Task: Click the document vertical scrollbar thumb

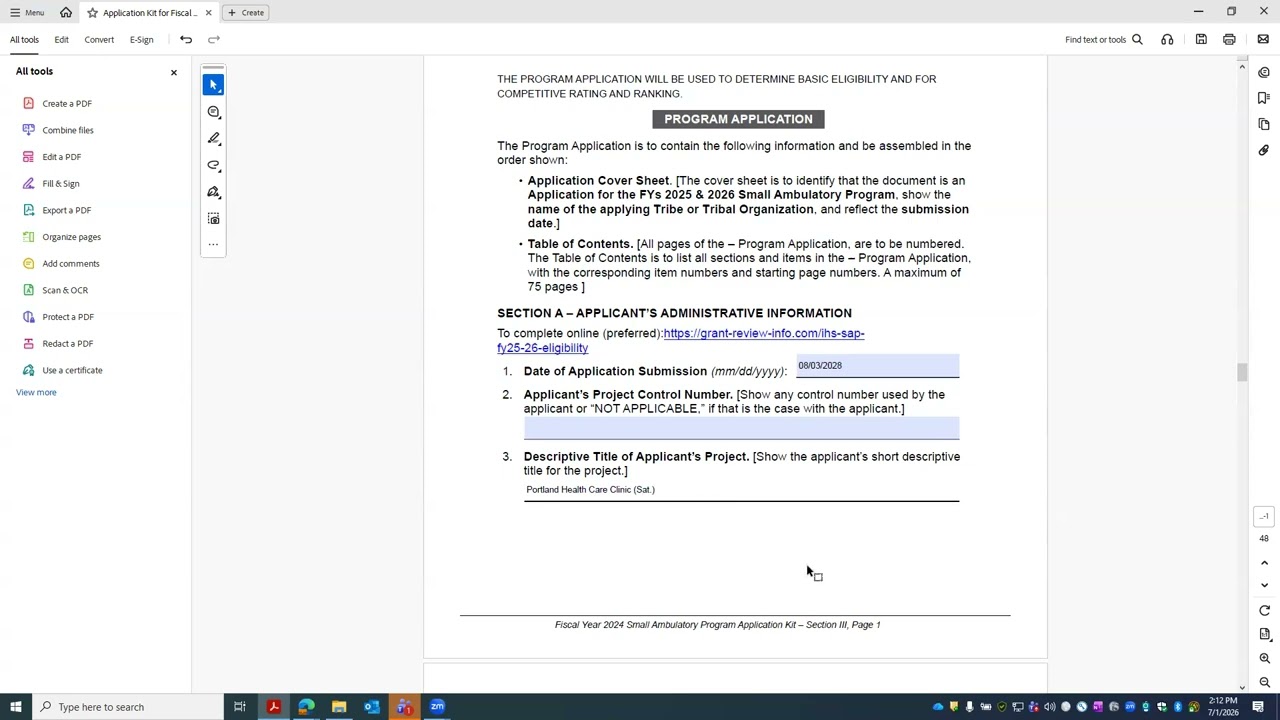Action: click(x=1243, y=372)
